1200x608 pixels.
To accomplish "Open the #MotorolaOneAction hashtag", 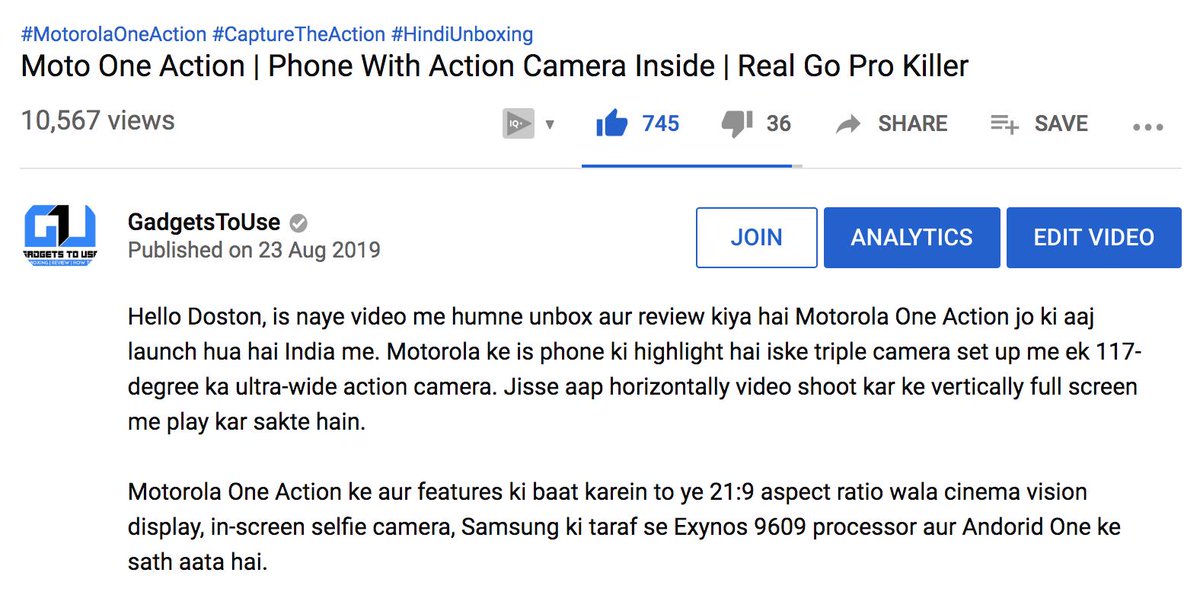I will [x=114, y=34].
